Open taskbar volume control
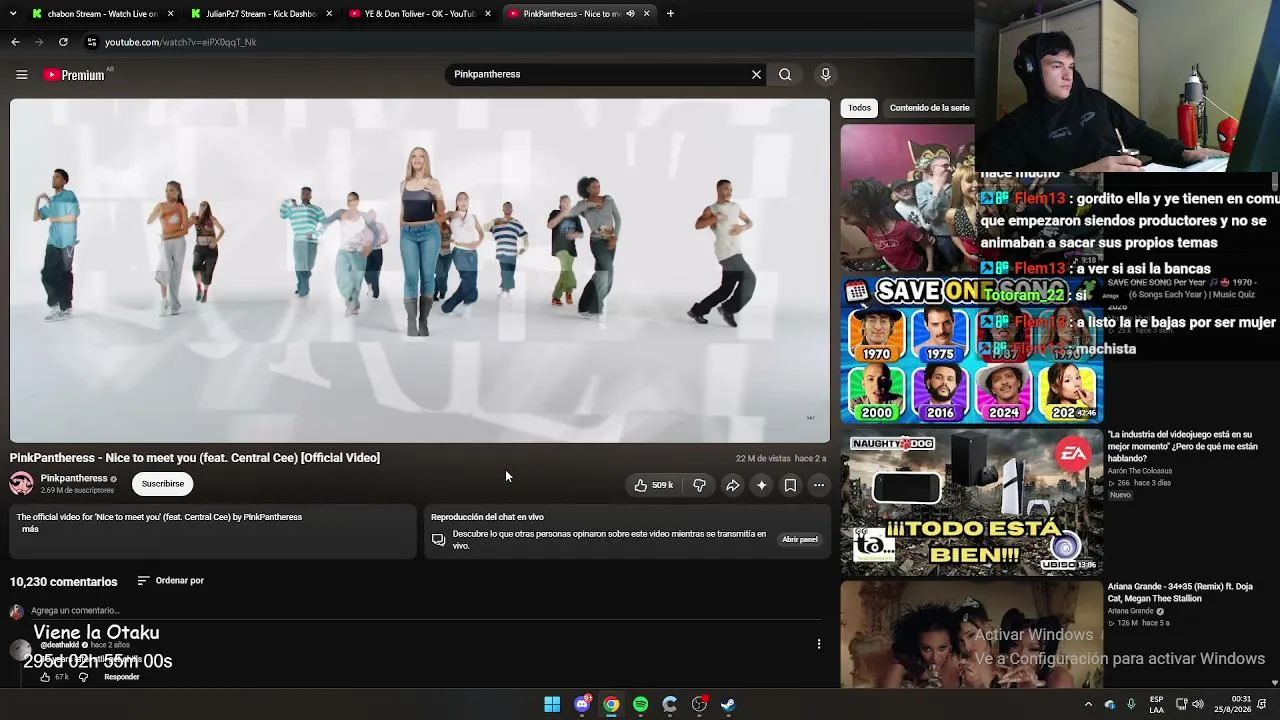This screenshot has height=720, width=1280. (1198, 704)
